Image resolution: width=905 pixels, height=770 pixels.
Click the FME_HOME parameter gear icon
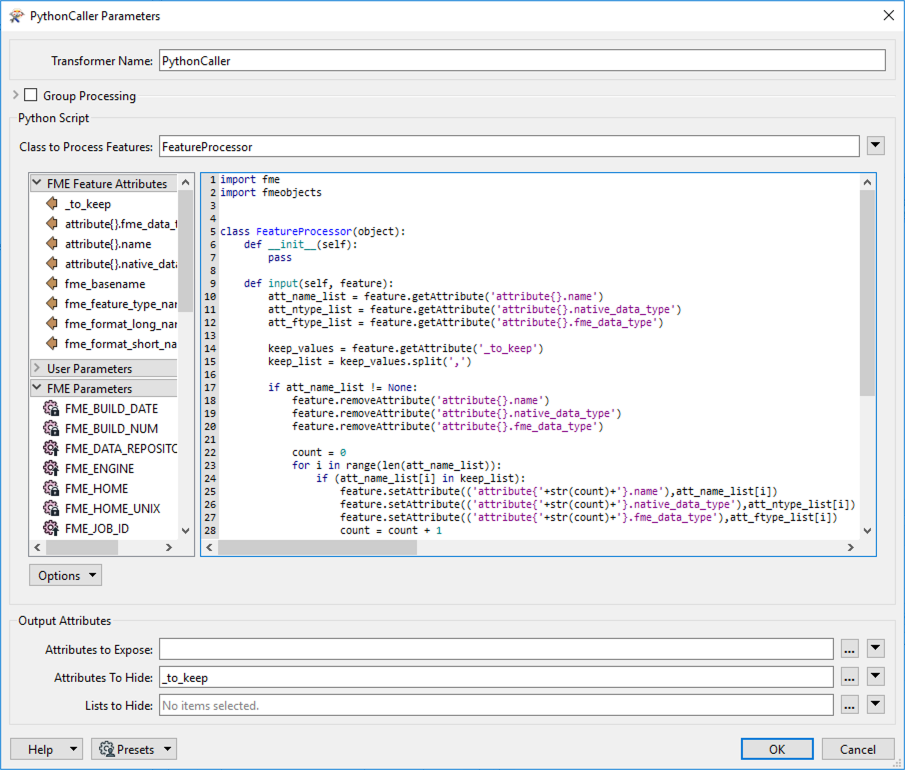(x=50, y=488)
